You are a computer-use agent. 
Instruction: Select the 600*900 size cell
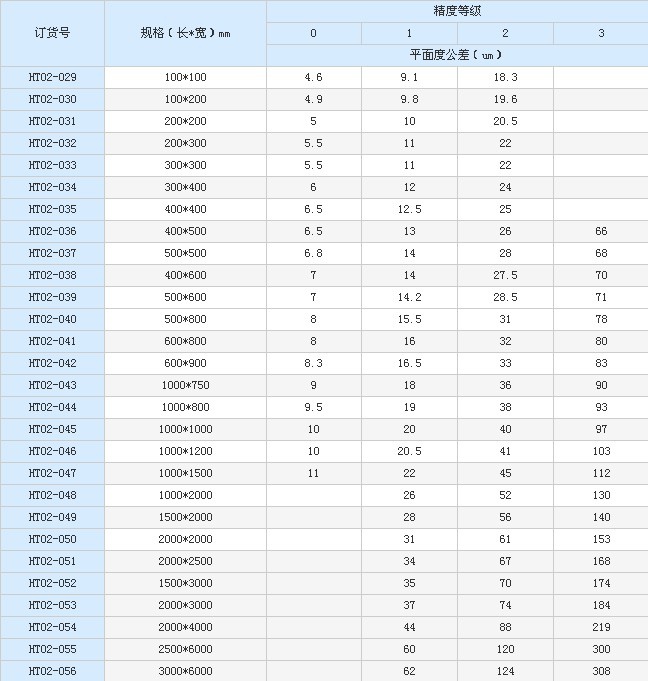[x=185, y=363]
